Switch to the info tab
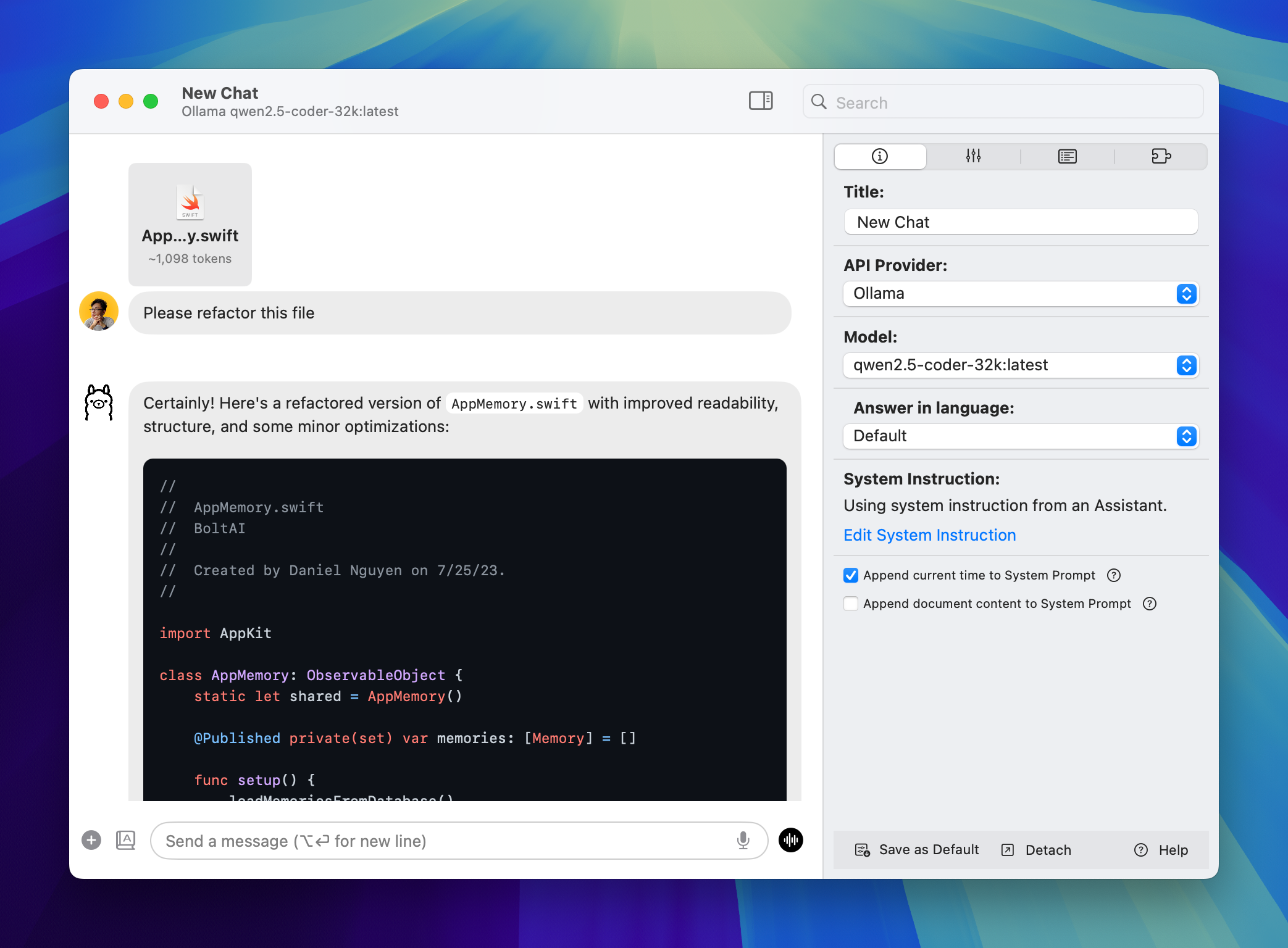The height and width of the screenshot is (948, 1288). tap(880, 156)
